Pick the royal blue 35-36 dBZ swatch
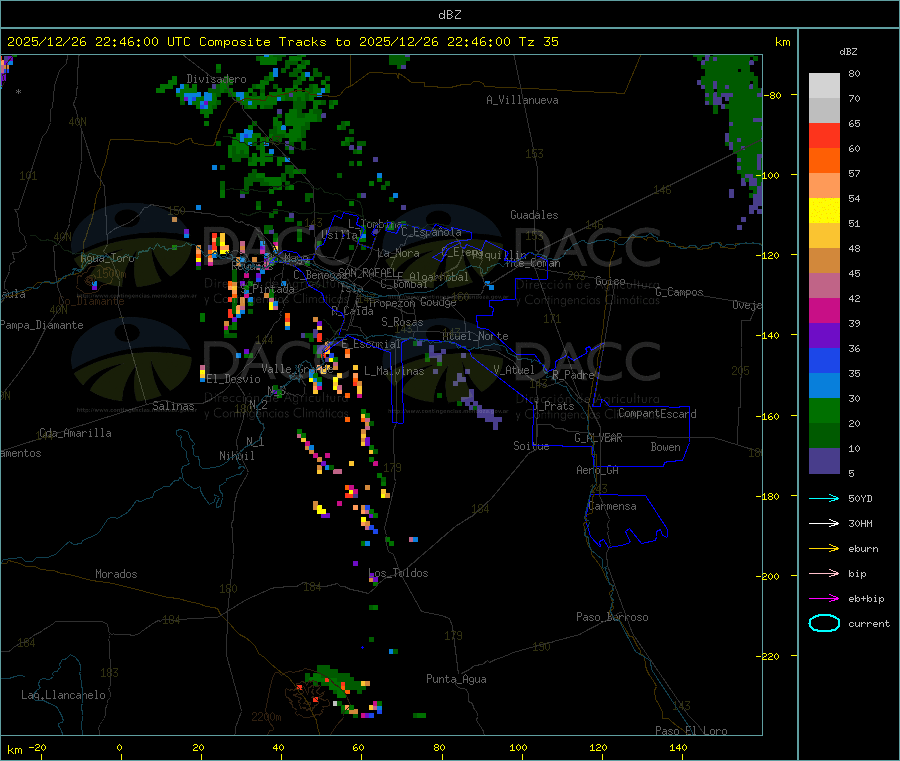This screenshot has height=761, width=900. [x=824, y=360]
